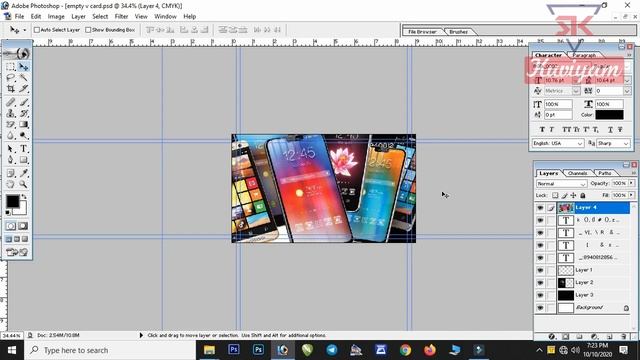The width and height of the screenshot is (640, 360).
Task: Enable Quick Mask mode
Action: pos(23,226)
